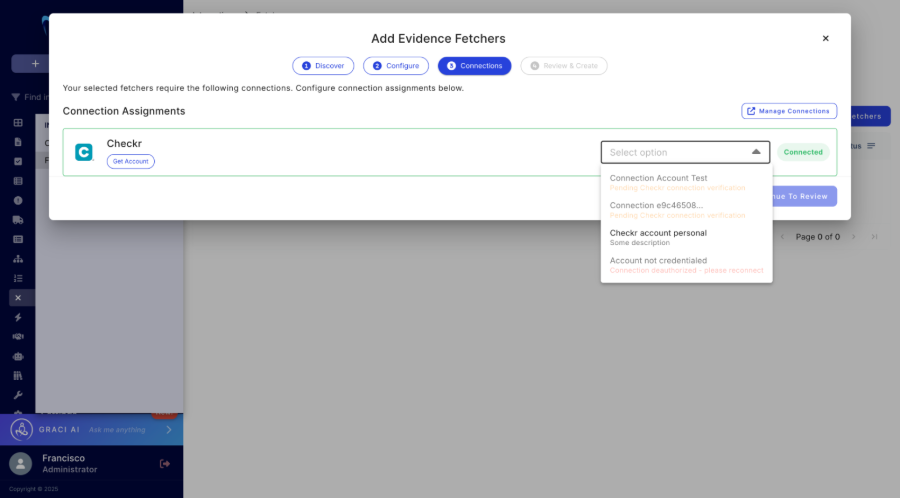Click the checked-box tasks icon in sidebar
This screenshot has height=498, width=900.
[x=18, y=162]
